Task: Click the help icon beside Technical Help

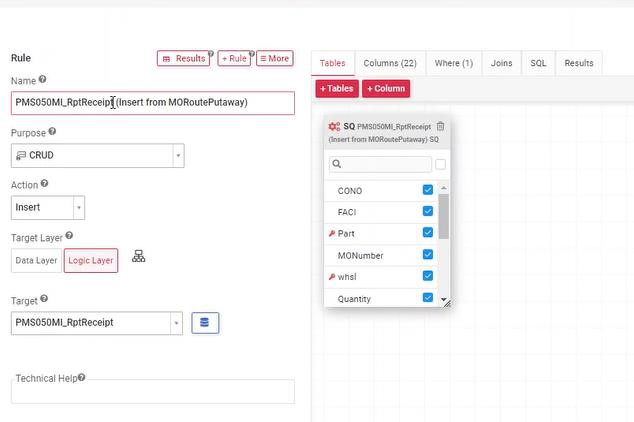Action: coord(81,378)
